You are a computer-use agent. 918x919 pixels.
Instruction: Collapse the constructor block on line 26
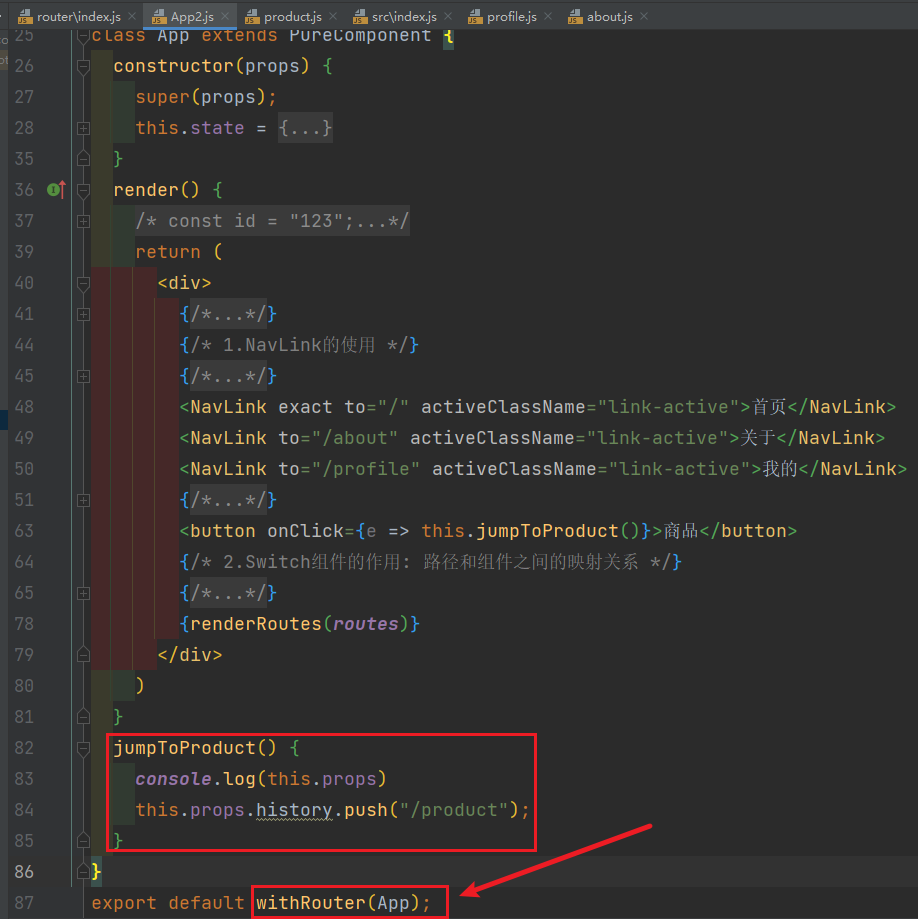coord(83,66)
